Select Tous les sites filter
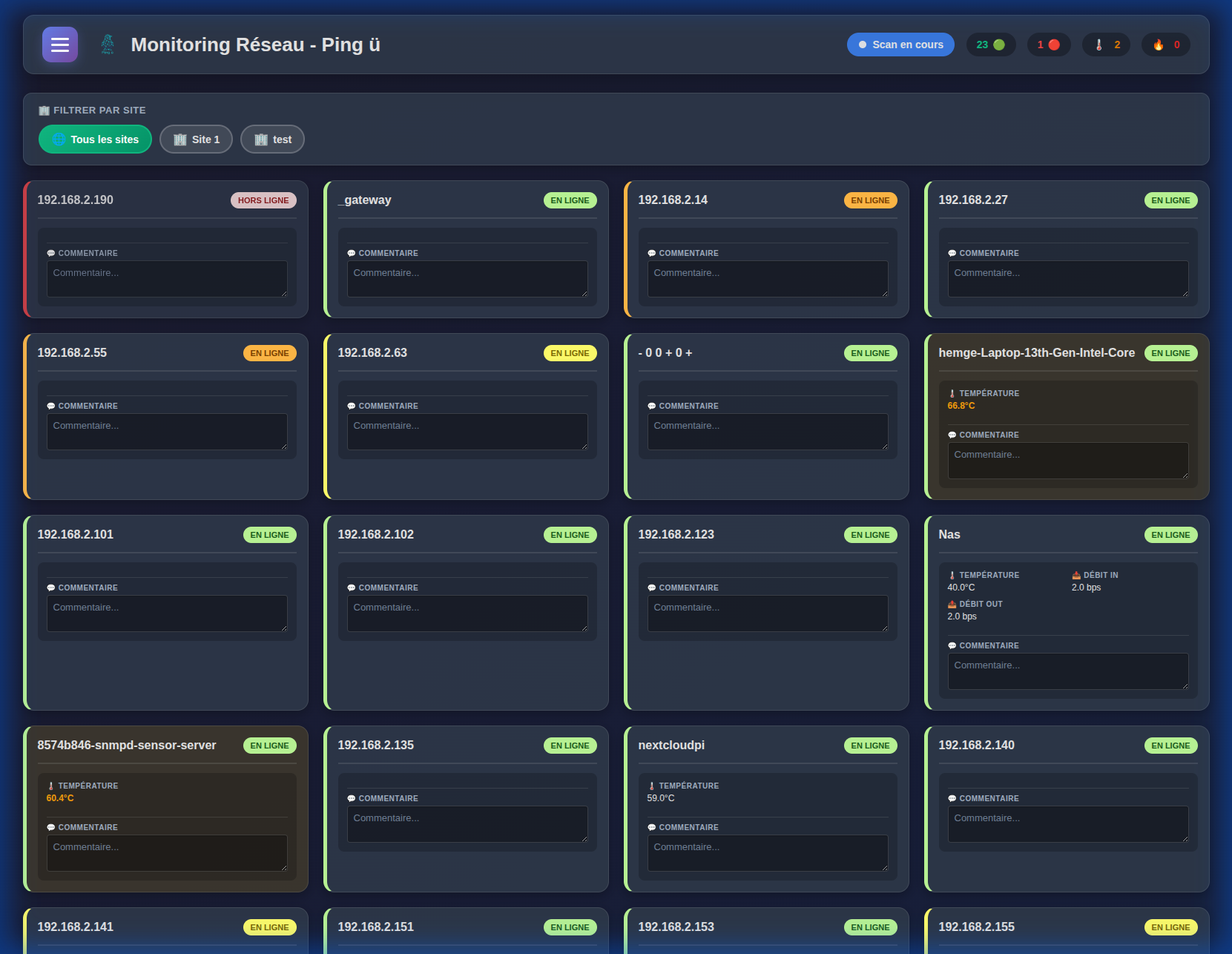Screen dimensions: 1232x954 (x=95, y=139)
